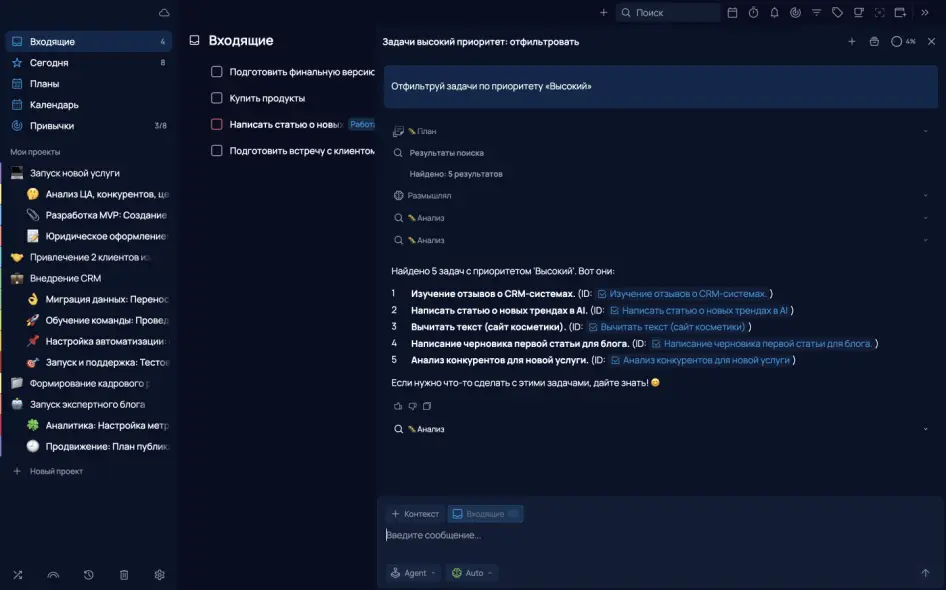Mark 'Написать статью о новых' task as done

point(216,125)
